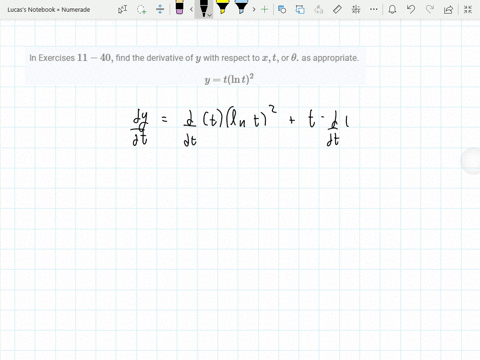Click the Ink to Text icon
Image resolution: width=480 pixels, height=360 pixels.
tap(319, 9)
